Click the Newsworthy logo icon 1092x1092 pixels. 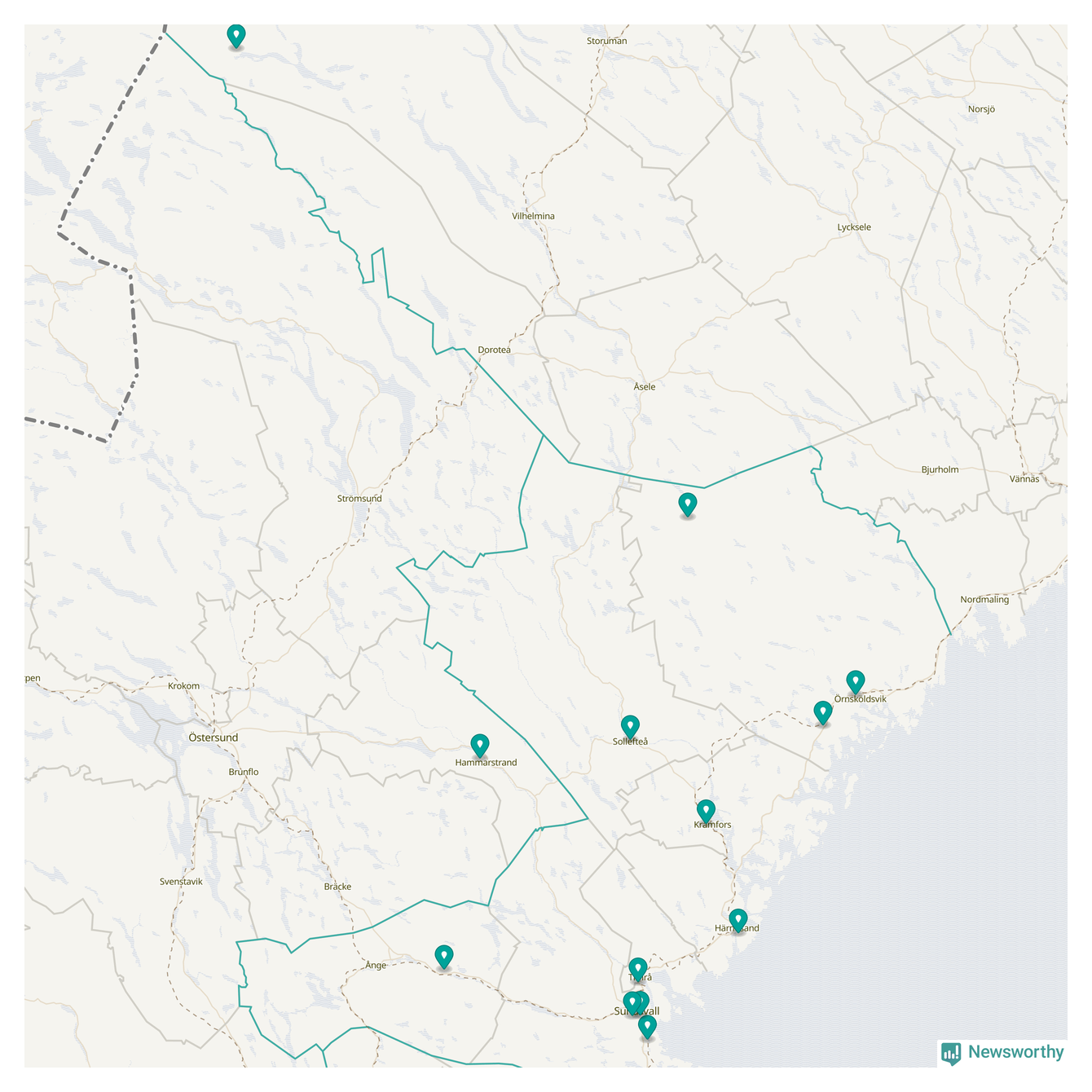950,1053
